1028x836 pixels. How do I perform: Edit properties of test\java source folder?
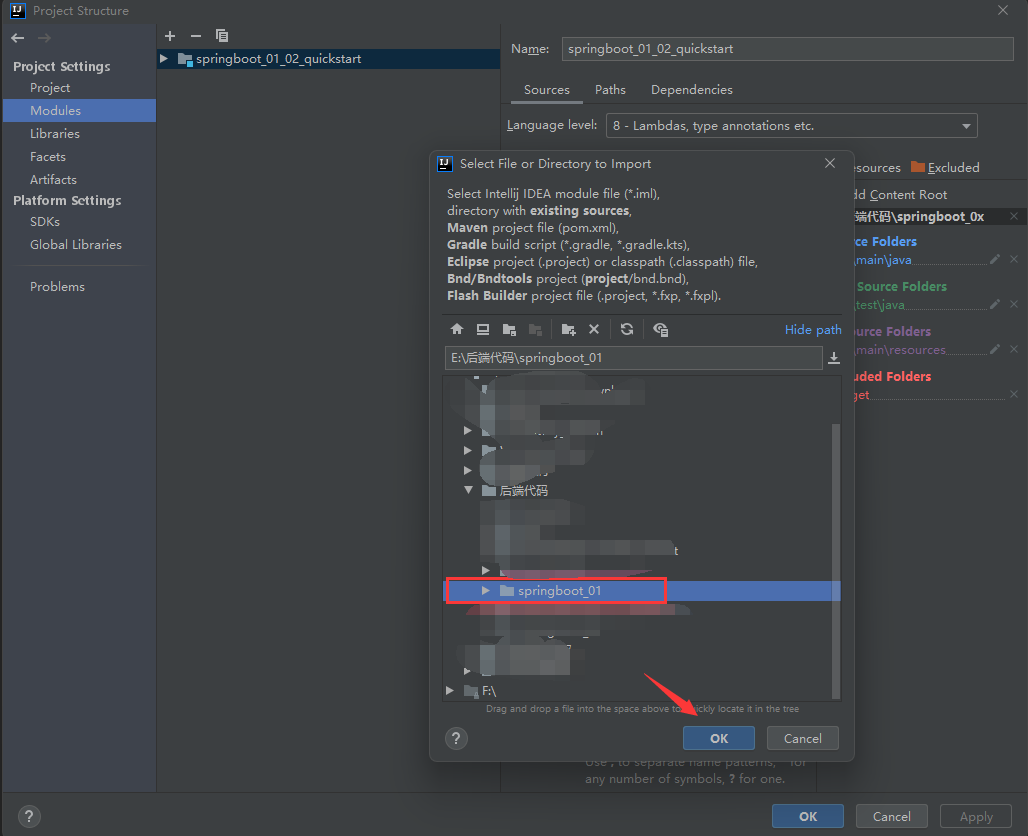click(x=995, y=304)
